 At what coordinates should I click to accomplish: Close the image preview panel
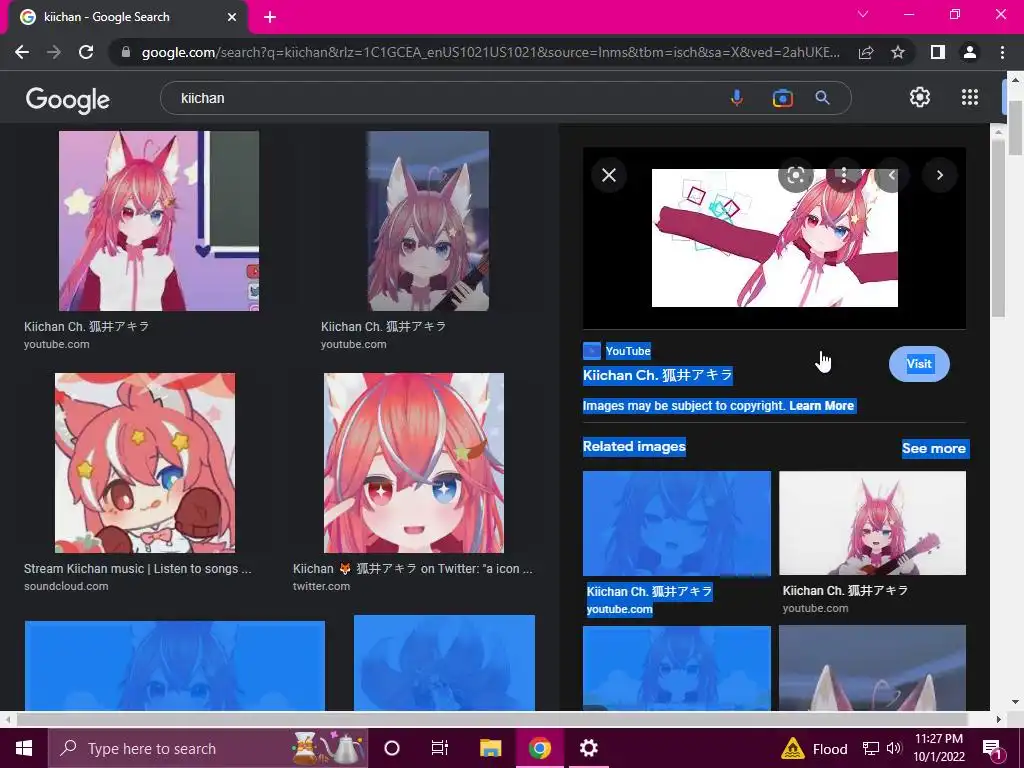coord(609,175)
